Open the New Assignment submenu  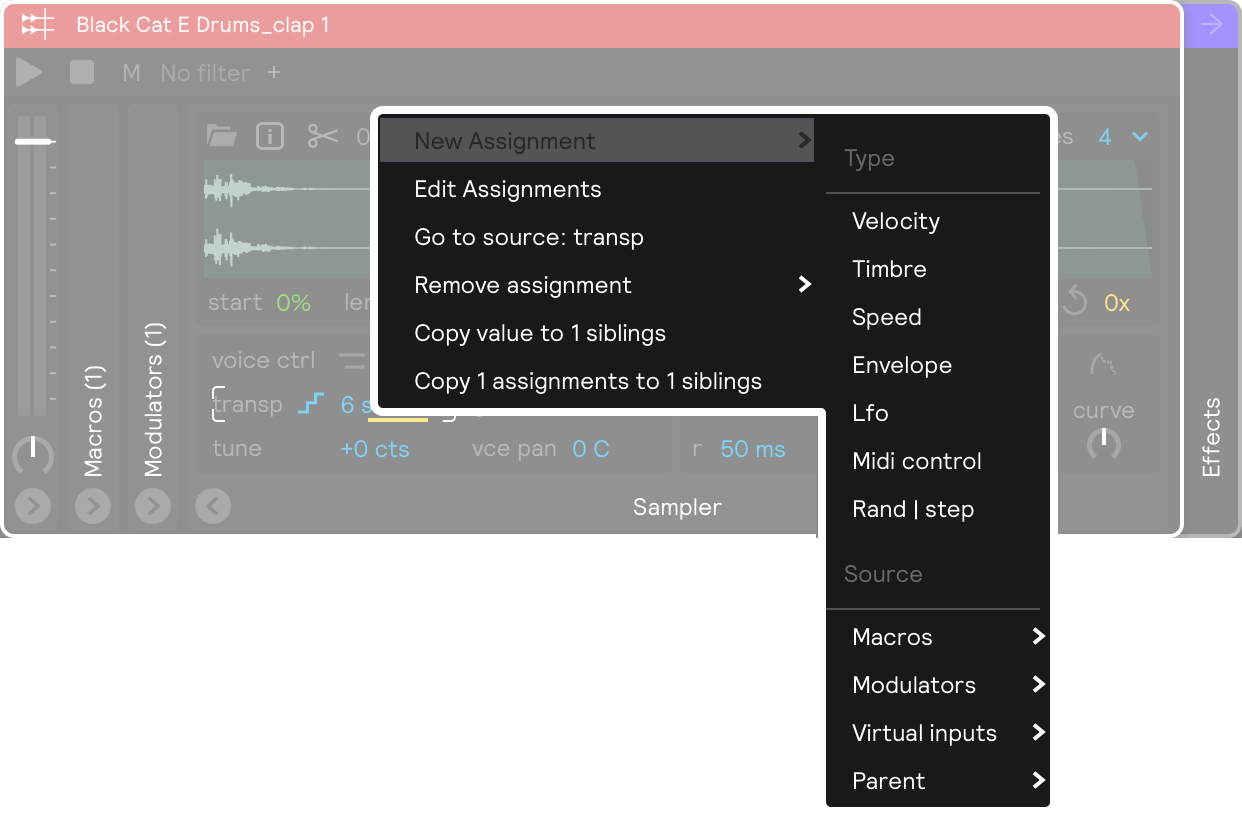tap(597, 141)
